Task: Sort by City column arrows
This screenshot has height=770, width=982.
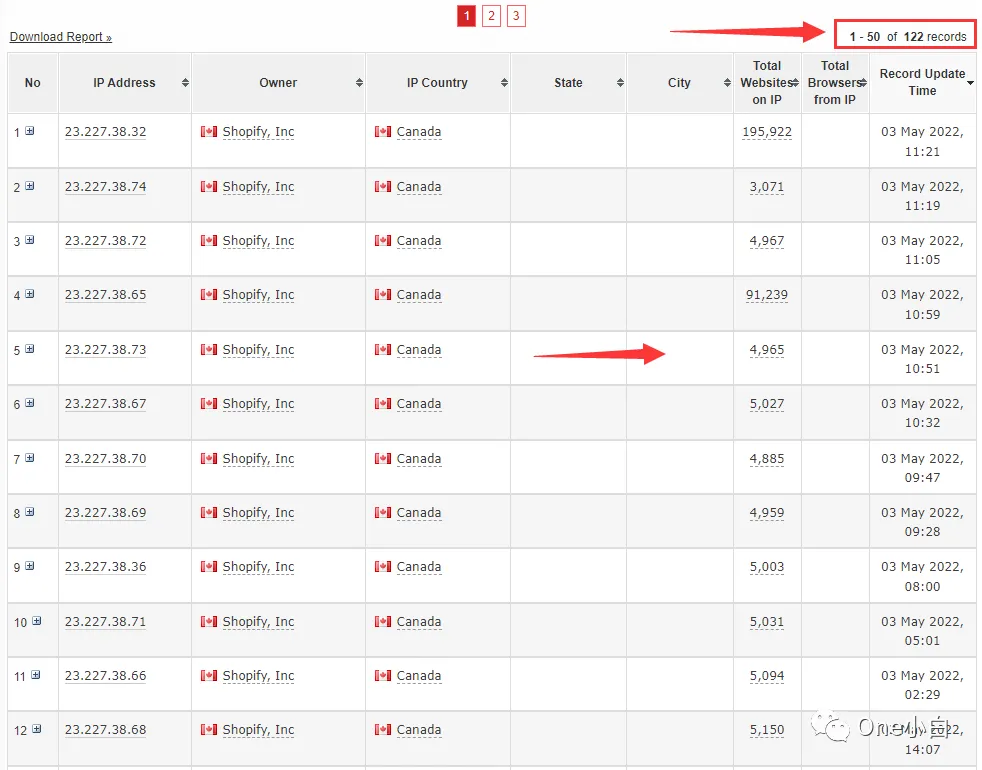Action: 727,83
